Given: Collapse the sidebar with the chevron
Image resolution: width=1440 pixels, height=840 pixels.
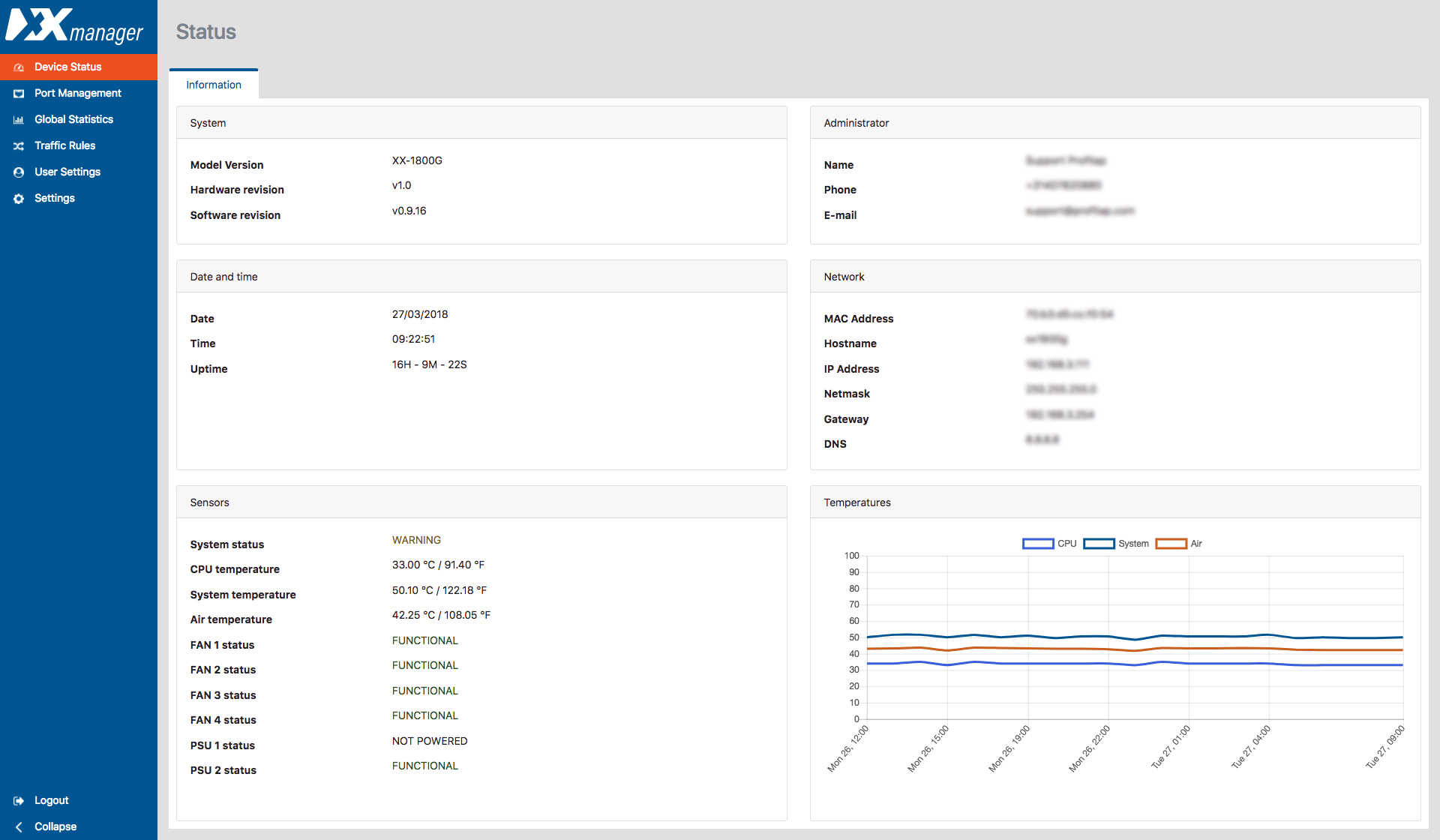Looking at the screenshot, I should [x=19, y=826].
